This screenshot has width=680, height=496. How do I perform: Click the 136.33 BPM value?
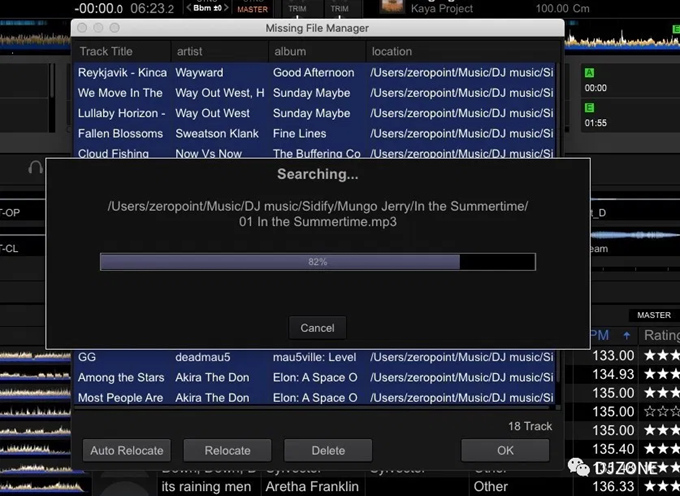tap(613, 486)
